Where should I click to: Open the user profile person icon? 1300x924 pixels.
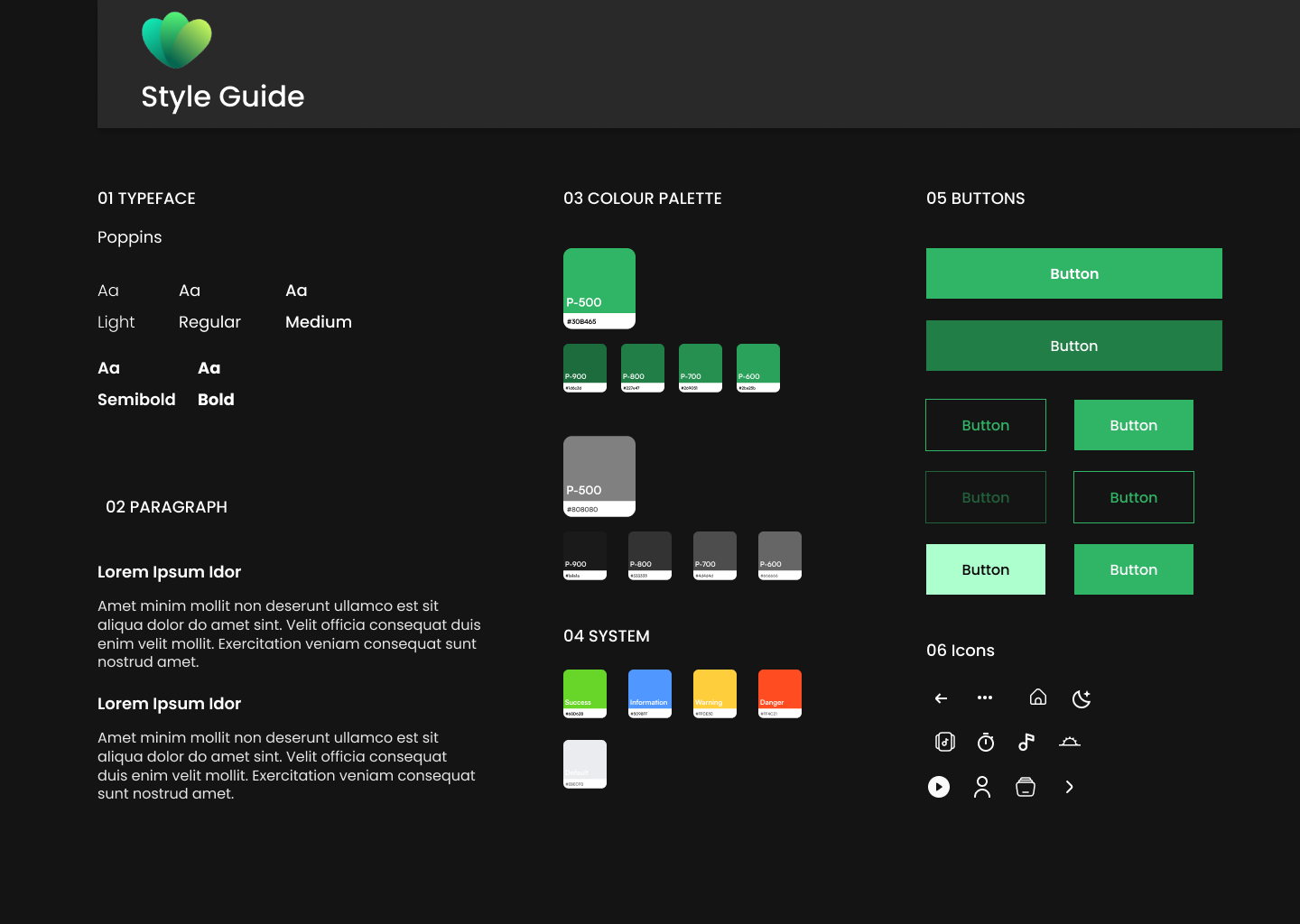982,787
